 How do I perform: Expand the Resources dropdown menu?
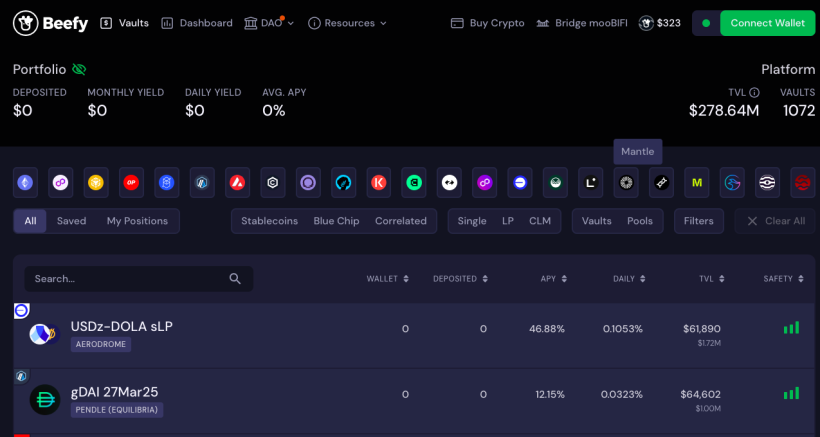click(x=347, y=23)
